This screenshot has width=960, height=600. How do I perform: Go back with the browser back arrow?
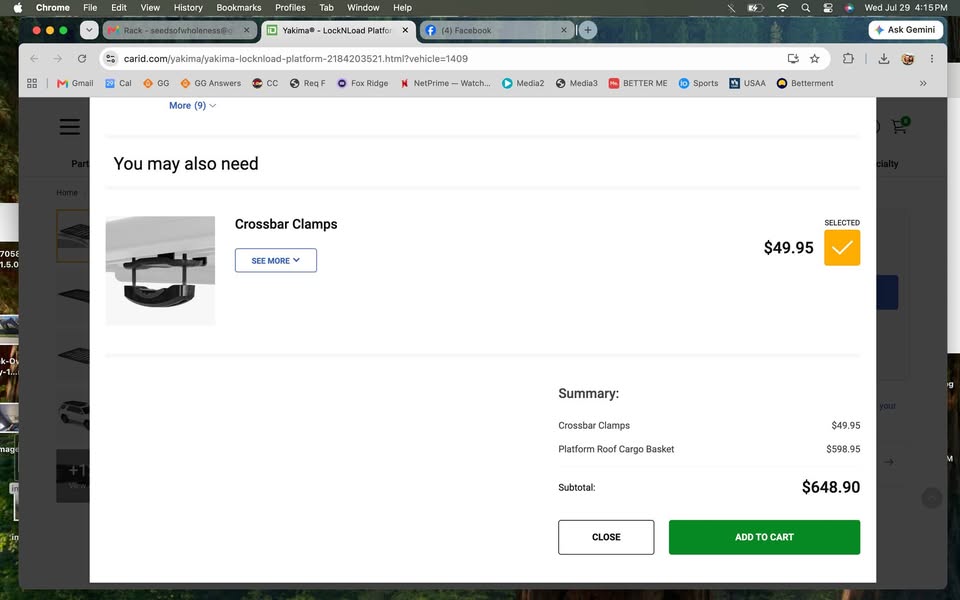point(34,59)
